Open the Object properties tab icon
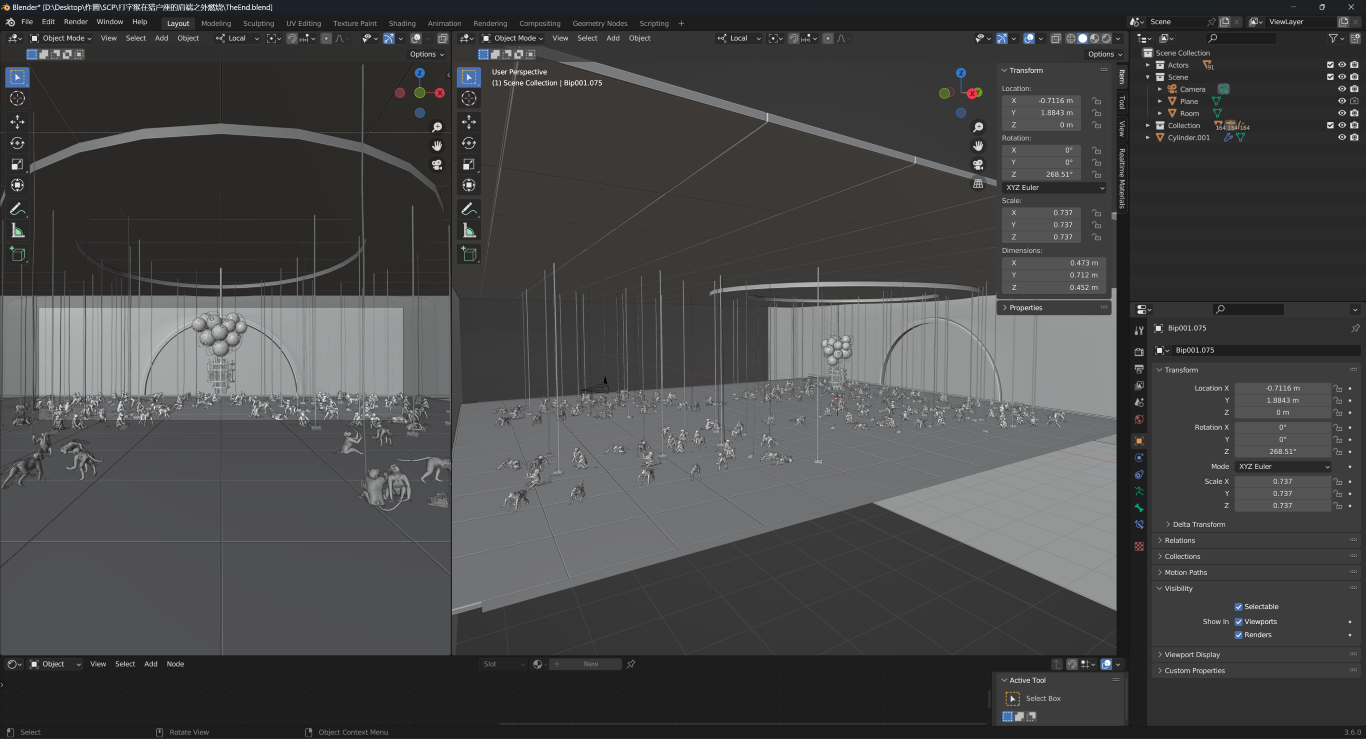Image resolution: width=1366 pixels, height=739 pixels. coord(1139,441)
